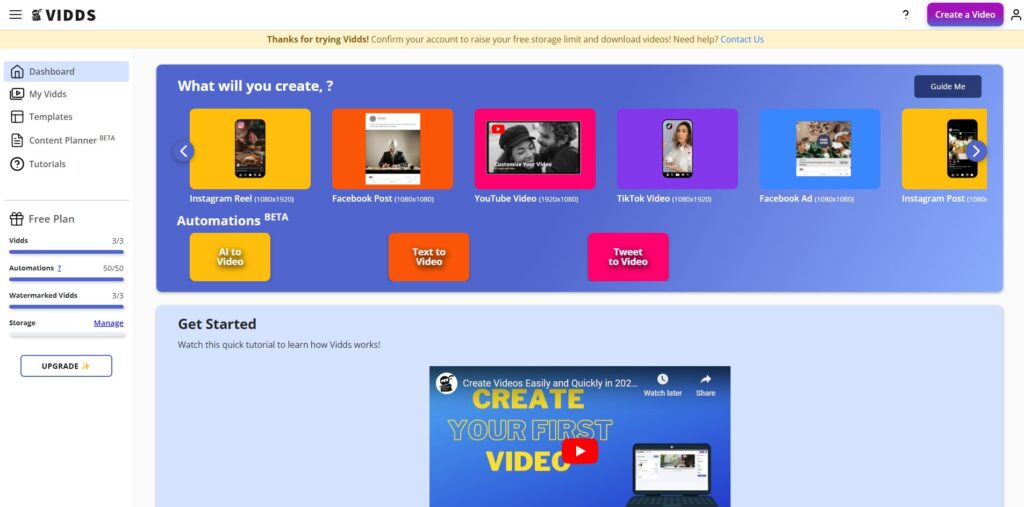Viewport: 1024px width, 507px height.
Task: Open the user account profile icon
Action: click(x=1013, y=15)
